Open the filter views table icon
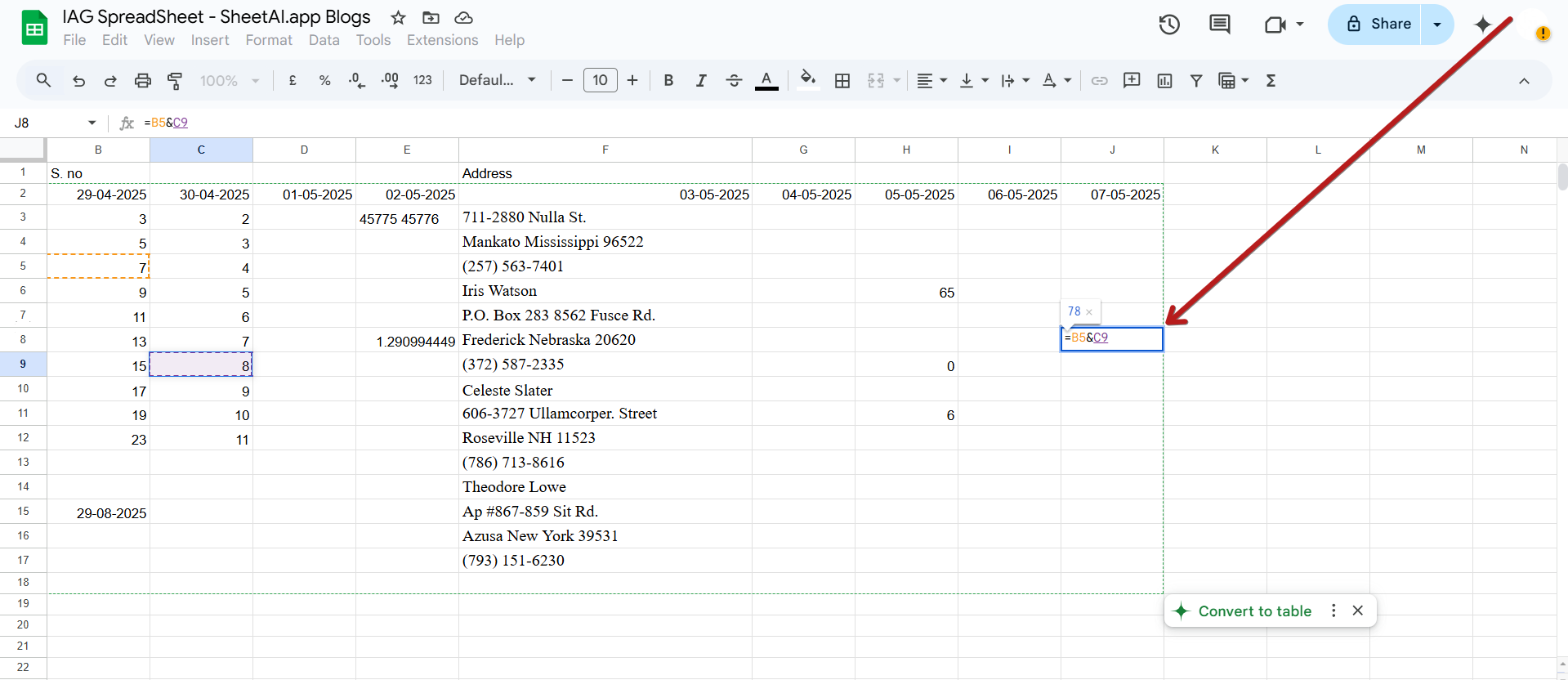Image resolution: width=1568 pixels, height=680 pixels. (x=1226, y=80)
